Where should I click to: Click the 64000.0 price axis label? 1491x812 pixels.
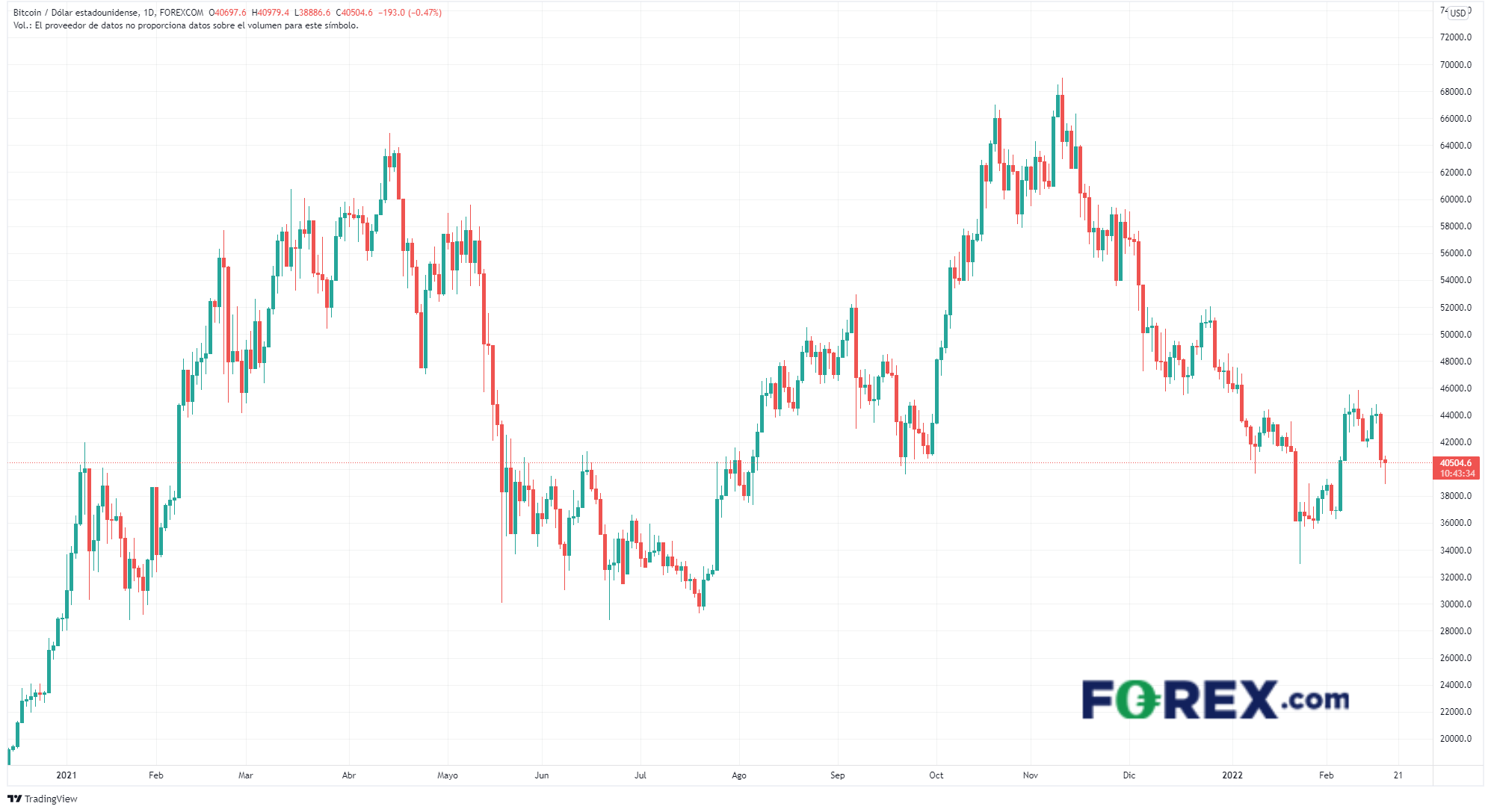1456,146
